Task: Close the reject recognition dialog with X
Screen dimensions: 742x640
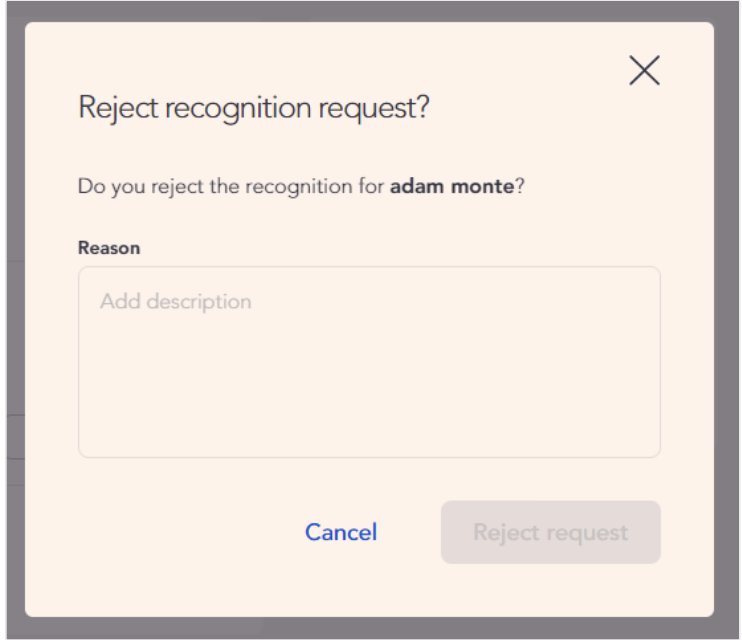Action: (x=644, y=70)
